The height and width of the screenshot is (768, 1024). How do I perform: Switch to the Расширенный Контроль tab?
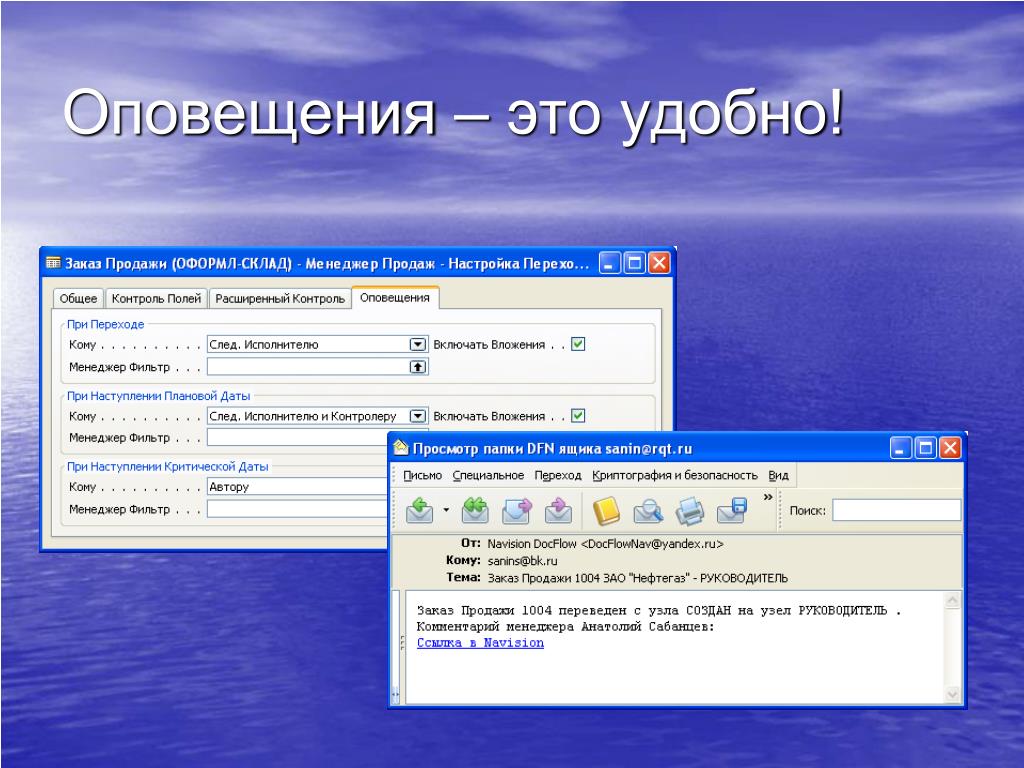pos(280,298)
